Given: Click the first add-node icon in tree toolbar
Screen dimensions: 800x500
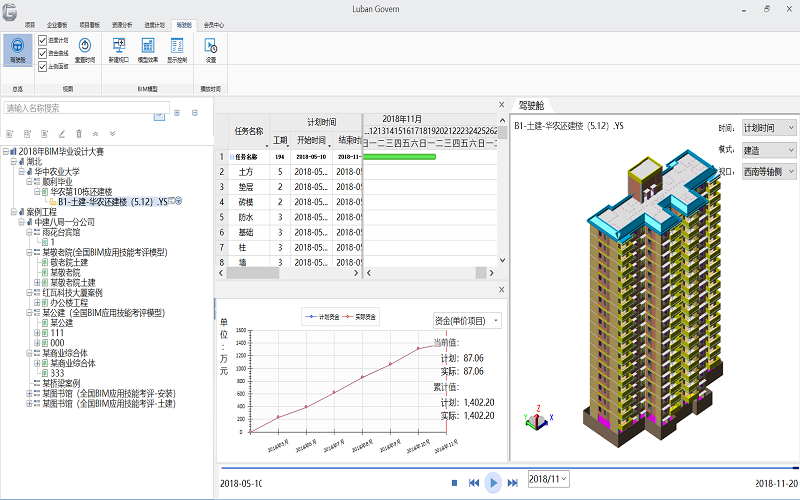Looking at the screenshot, I should coord(9,134).
